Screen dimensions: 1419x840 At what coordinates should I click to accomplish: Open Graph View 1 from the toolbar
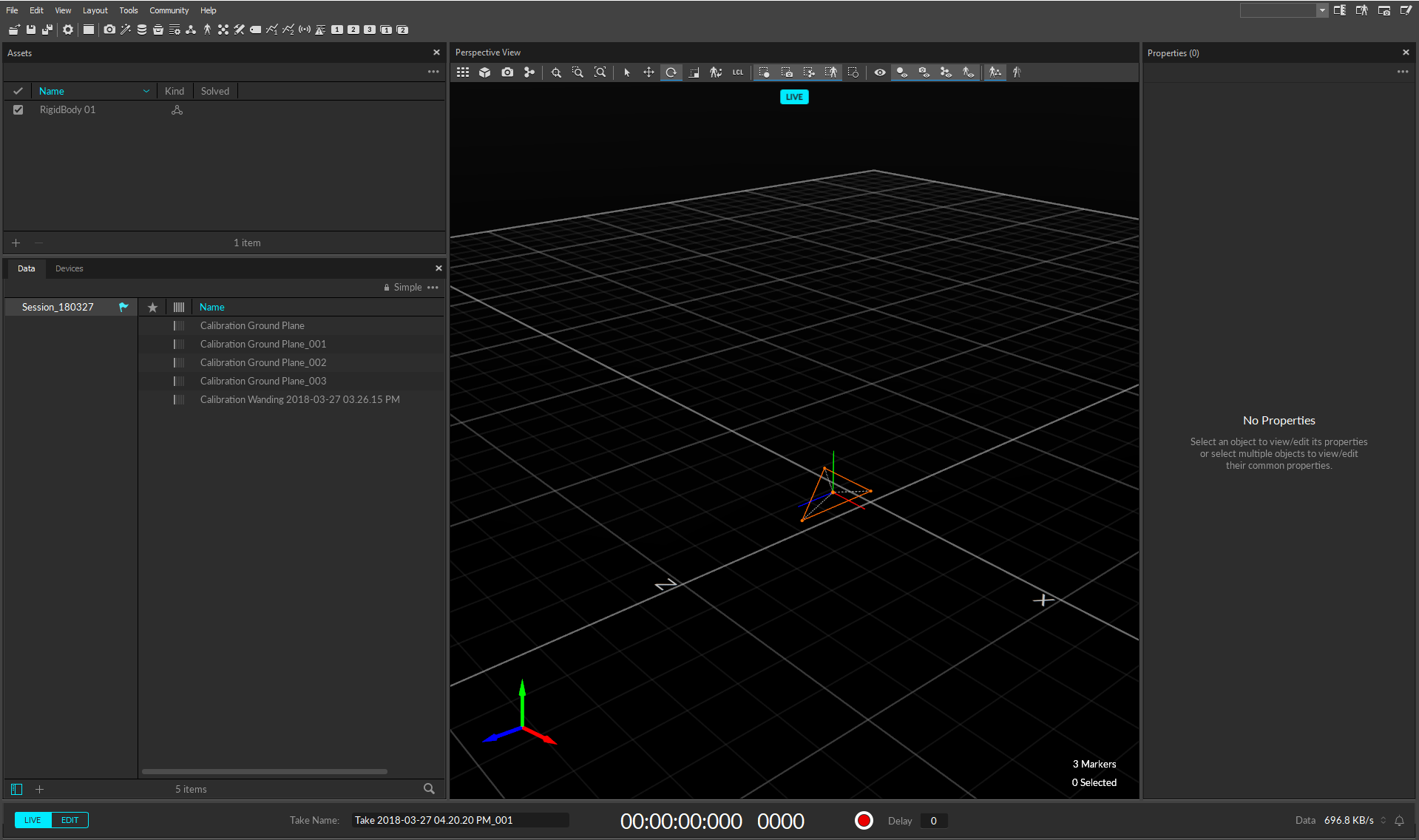tap(272, 30)
